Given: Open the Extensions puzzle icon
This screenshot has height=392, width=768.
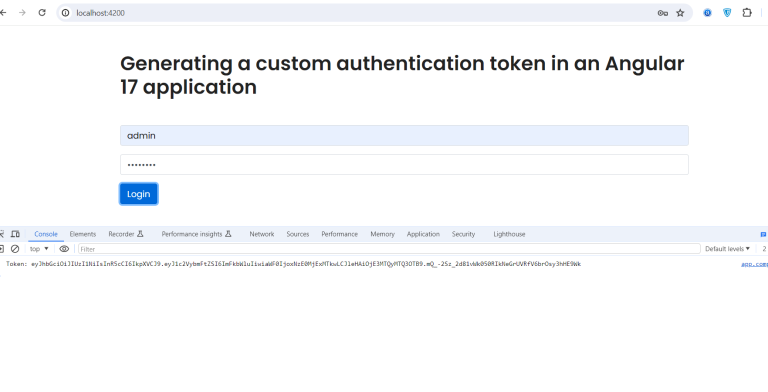Looking at the screenshot, I should [x=747, y=13].
